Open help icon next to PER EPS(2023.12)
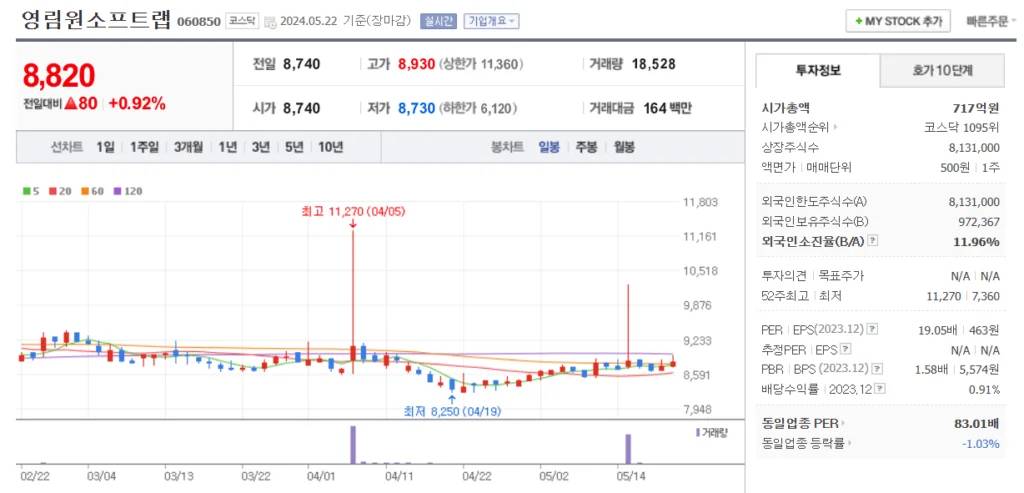Screen dimensions: 1024x493 pos(874,330)
